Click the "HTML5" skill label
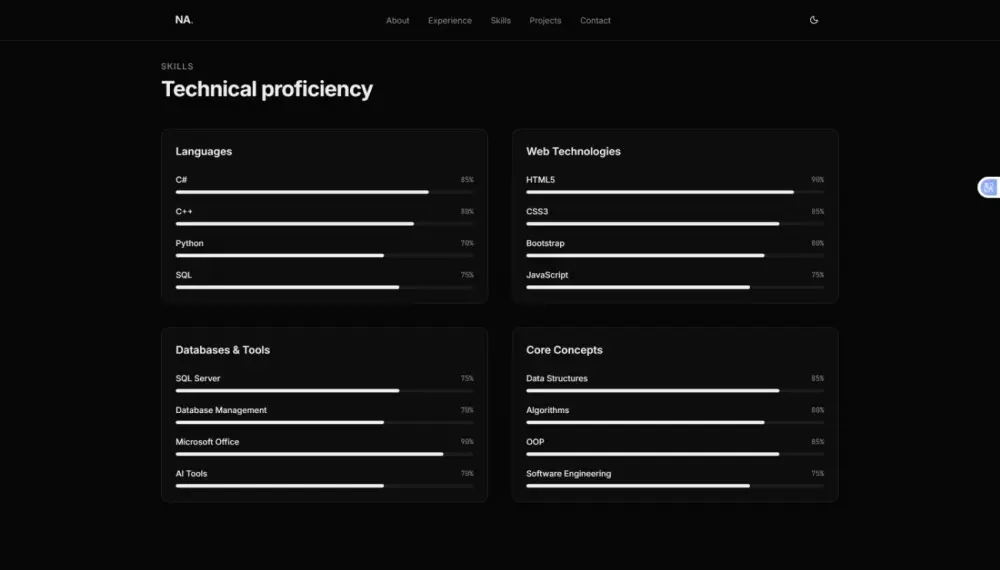 540,180
